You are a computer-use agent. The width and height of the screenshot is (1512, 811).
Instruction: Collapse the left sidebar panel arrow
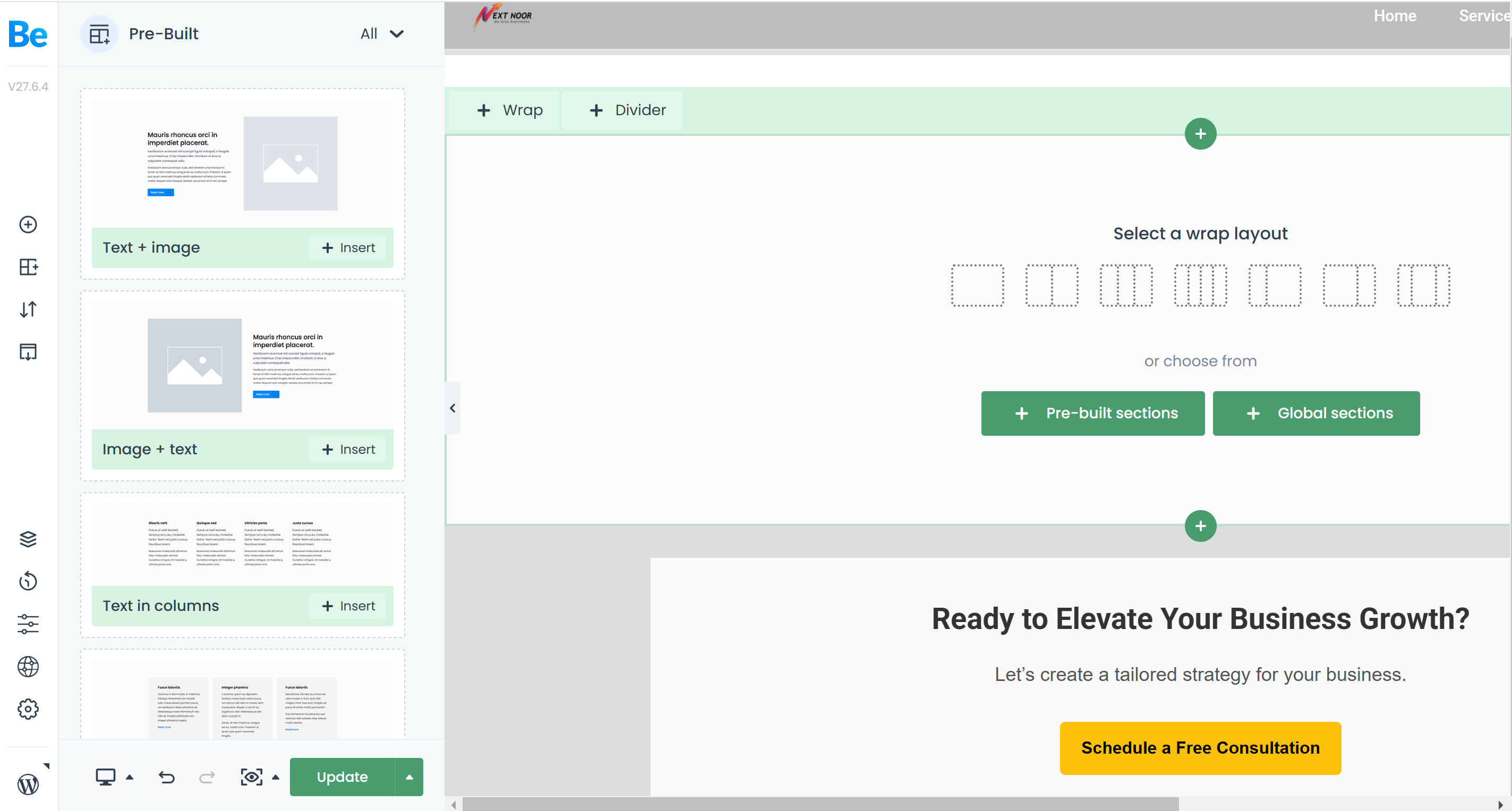[452, 408]
